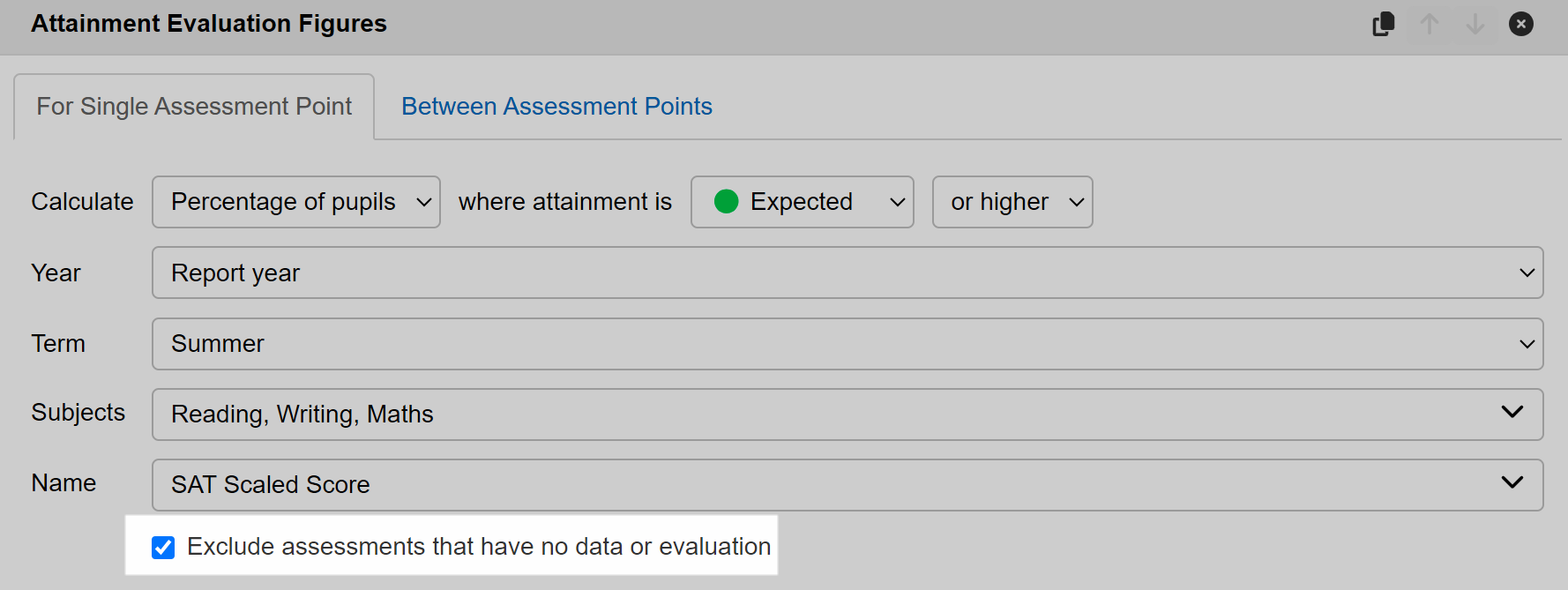Viewport: 1568px width, 590px height.
Task: Click the Exclude assessments label text
Action: (479, 547)
